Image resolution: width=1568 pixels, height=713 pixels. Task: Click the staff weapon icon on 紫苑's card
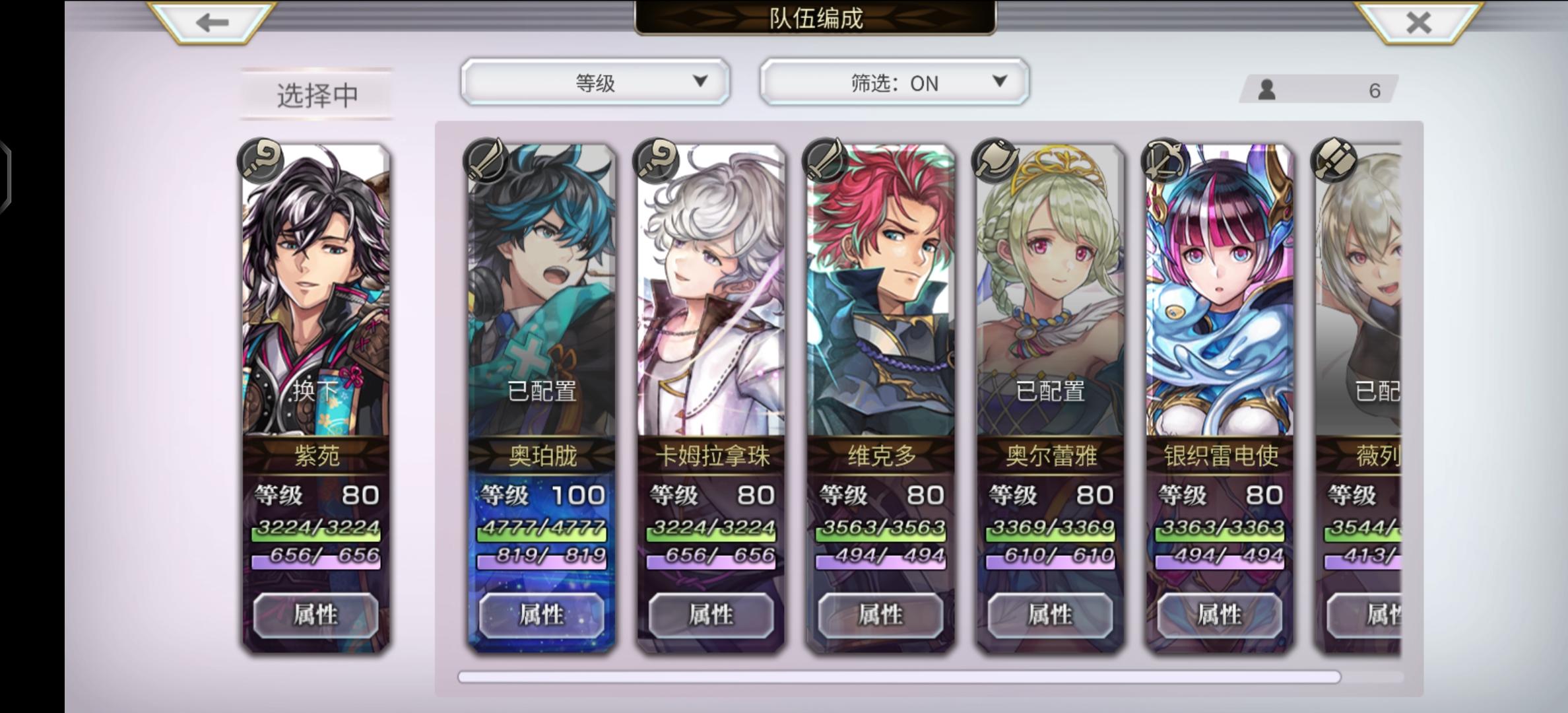click(x=261, y=159)
